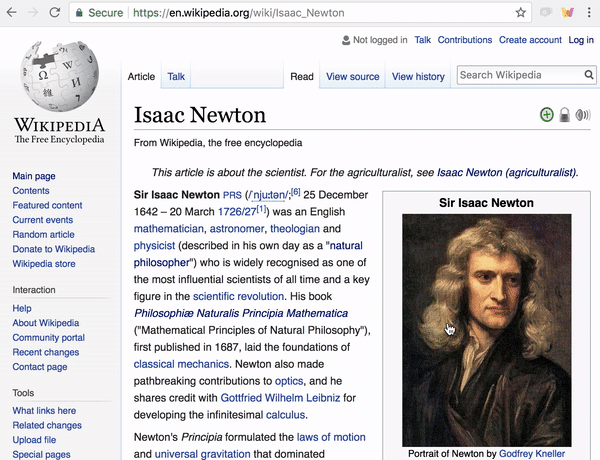Click Log in
Viewport: 600px width, 460px height.
581,40
